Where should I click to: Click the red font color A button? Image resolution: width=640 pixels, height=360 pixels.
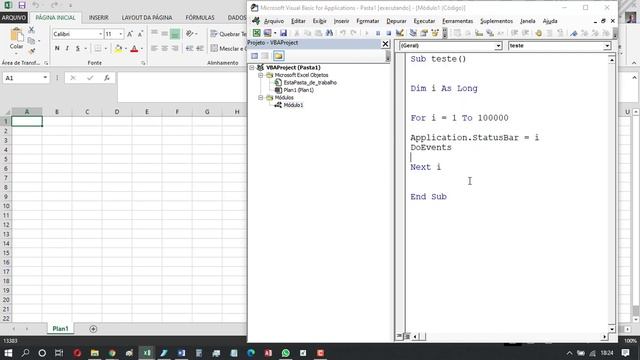pos(134,49)
